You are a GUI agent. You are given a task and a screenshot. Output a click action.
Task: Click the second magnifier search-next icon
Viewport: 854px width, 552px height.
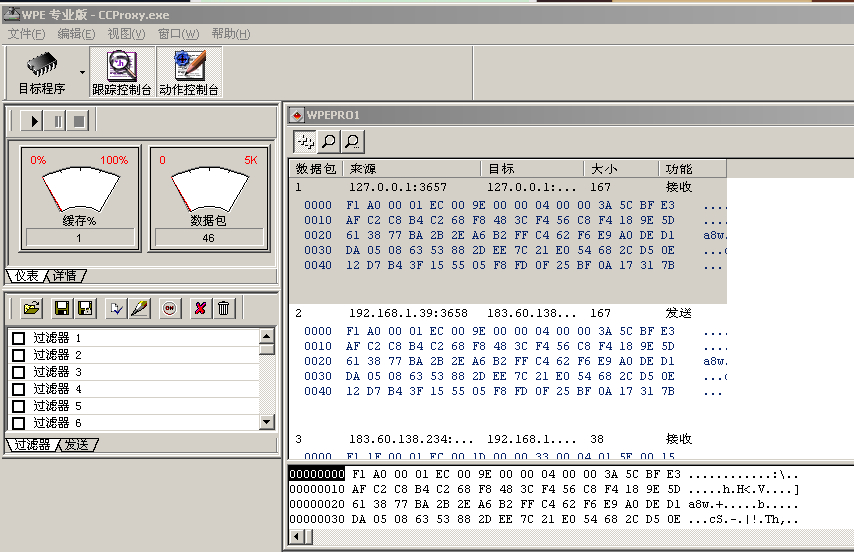352,142
